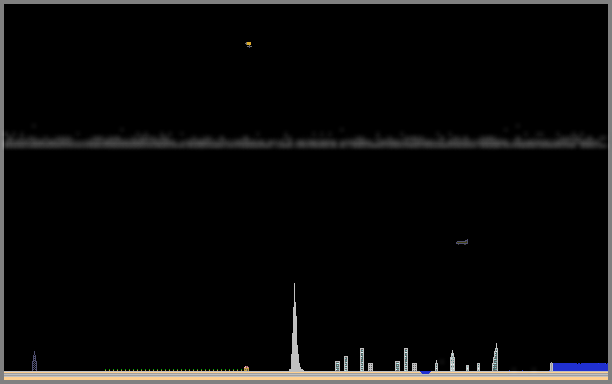This screenshot has height=384, width=612.
Task: Select the small blue pond in the ground
Action: tap(425, 373)
